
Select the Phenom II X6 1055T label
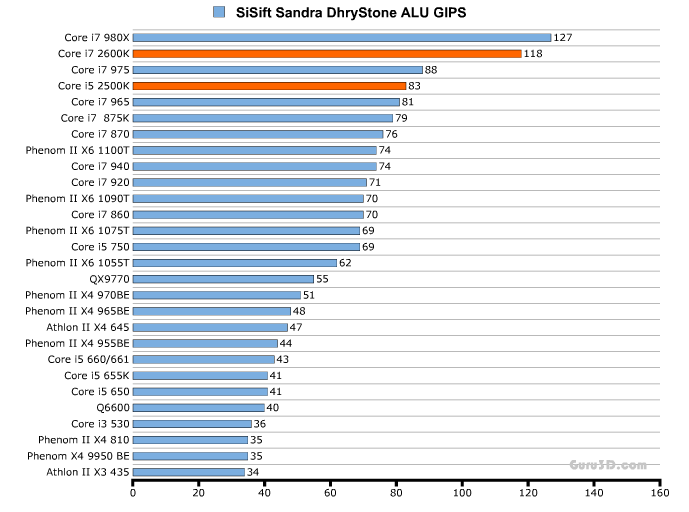click(77, 263)
